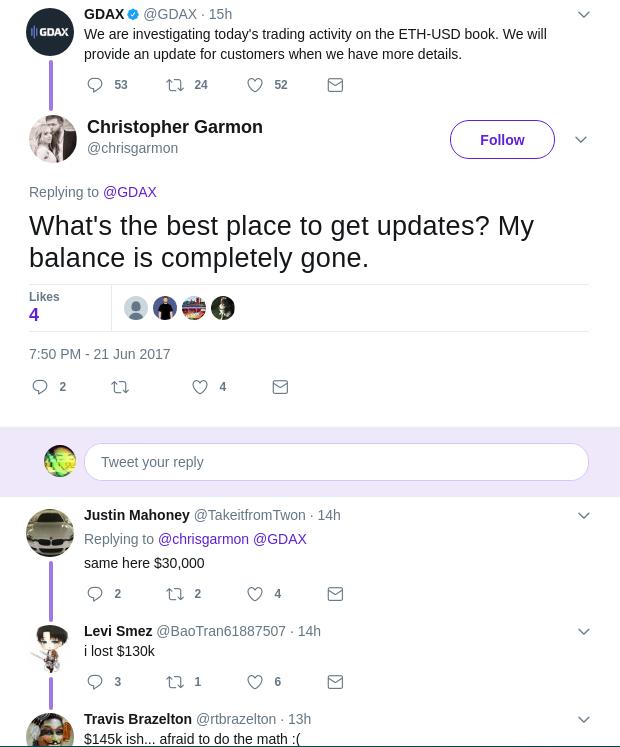620x747 pixels.
Task: Retweet the GDAX tweet
Action: (x=175, y=86)
